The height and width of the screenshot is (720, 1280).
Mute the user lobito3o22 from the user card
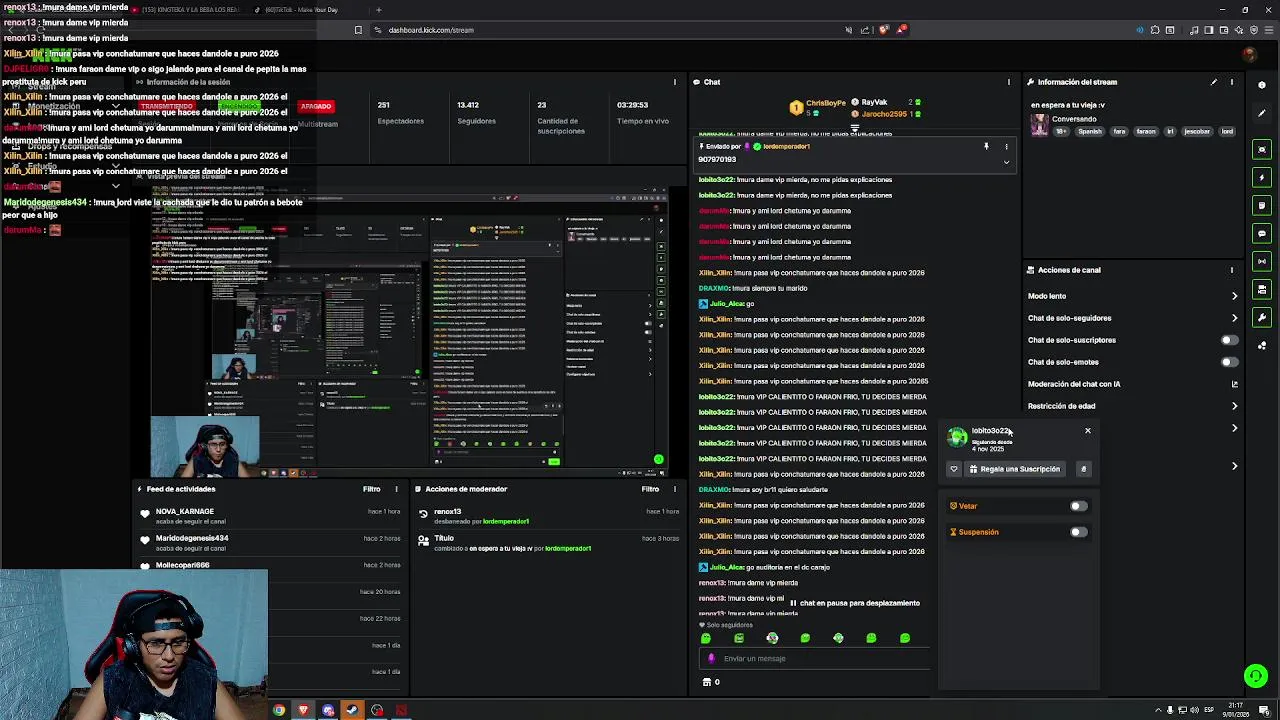(x=1083, y=469)
